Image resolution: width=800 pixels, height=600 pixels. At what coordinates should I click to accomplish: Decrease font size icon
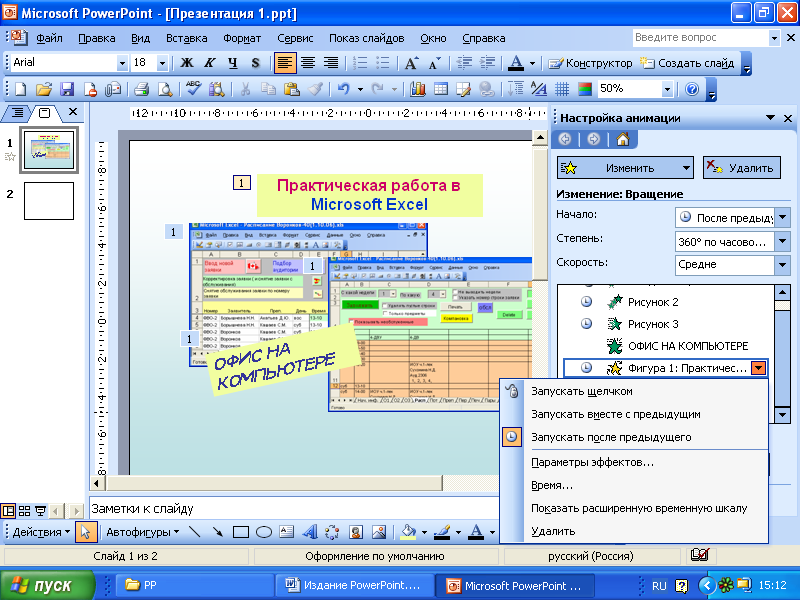pyautogui.click(x=435, y=63)
